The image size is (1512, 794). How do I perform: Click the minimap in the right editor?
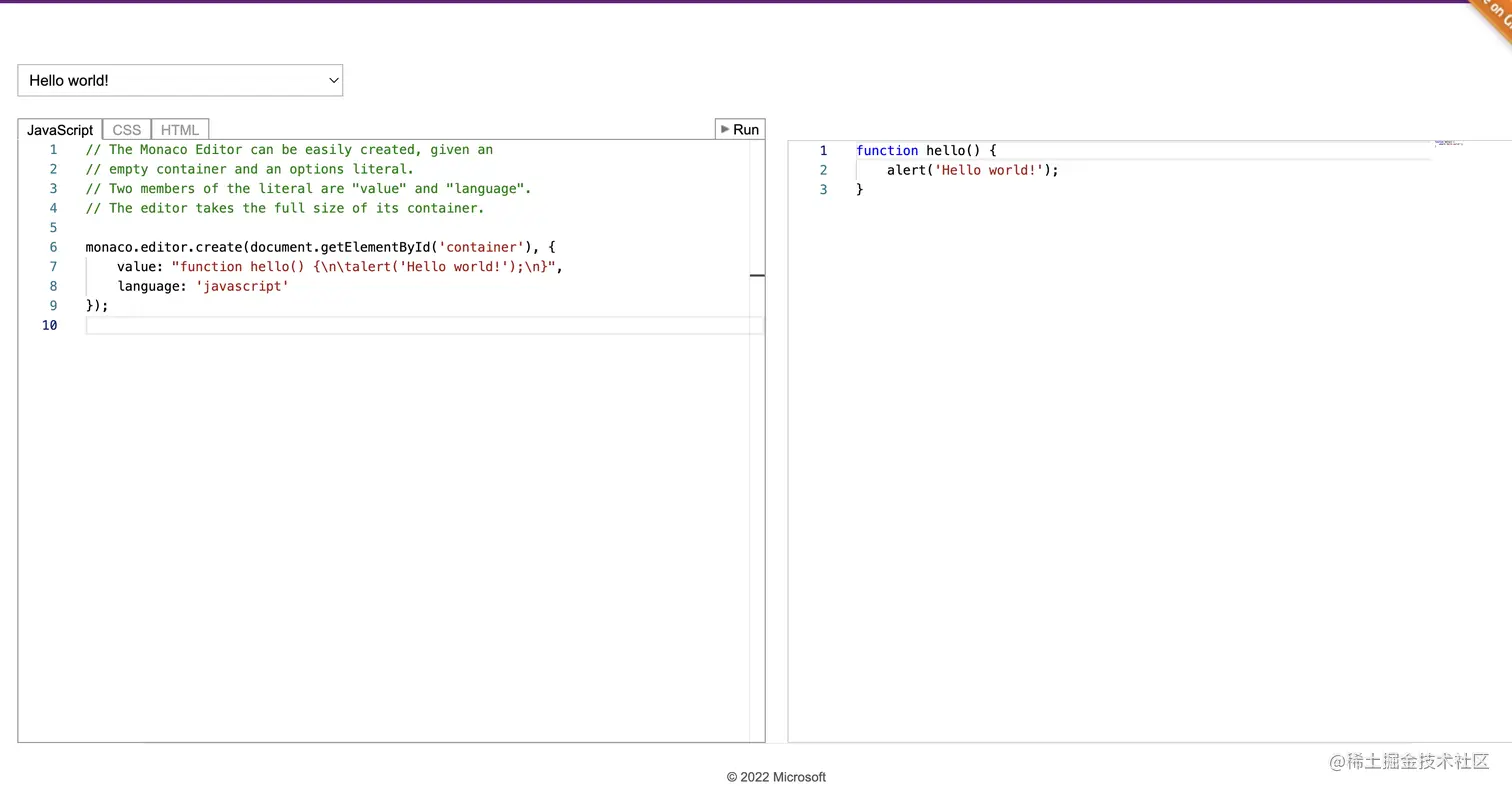pyautogui.click(x=1448, y=144)
